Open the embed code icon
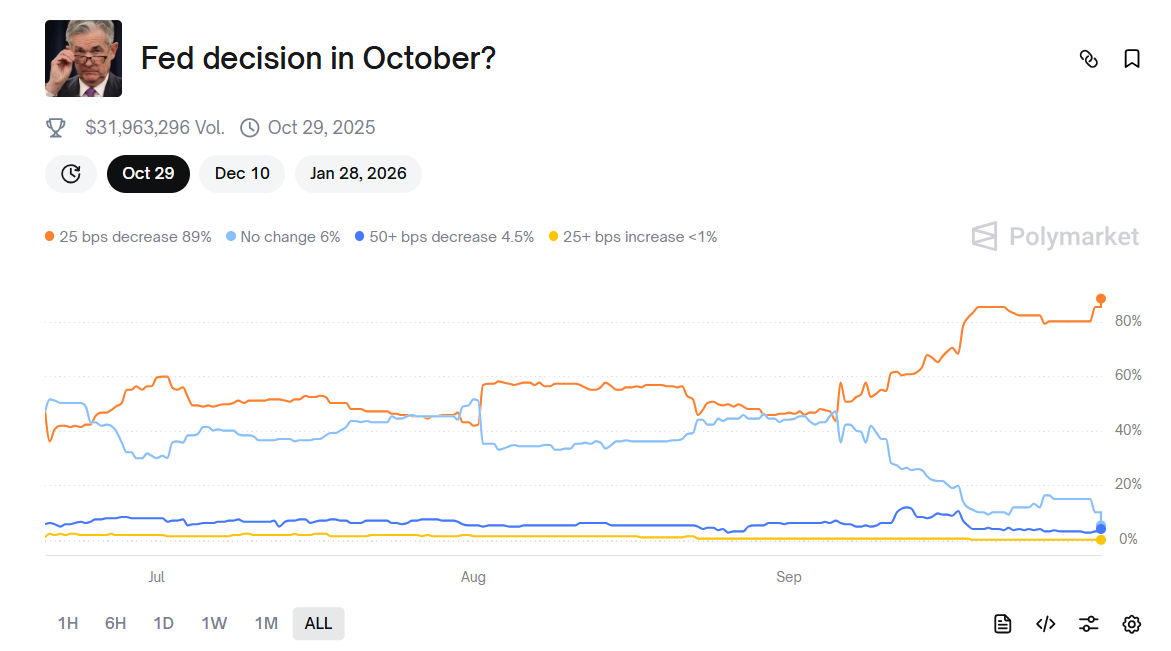Viewport: 1171px width, 651px height. (x=1046, y=624)
